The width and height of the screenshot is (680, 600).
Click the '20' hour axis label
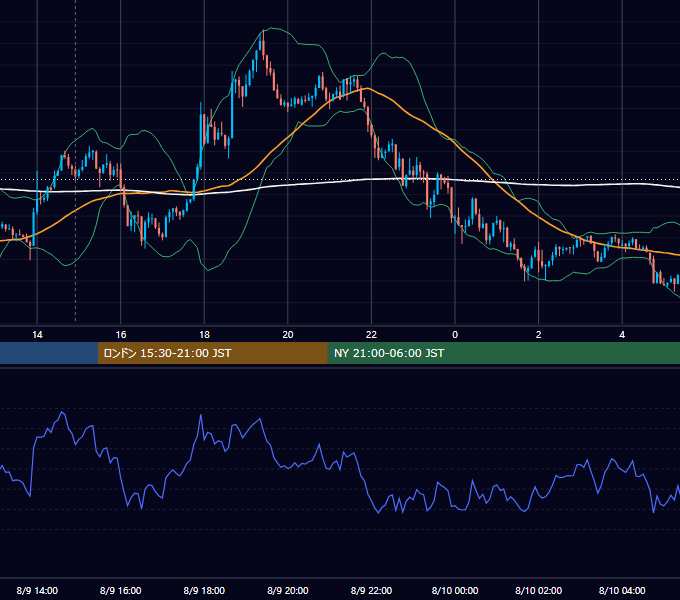pos(288,335)
